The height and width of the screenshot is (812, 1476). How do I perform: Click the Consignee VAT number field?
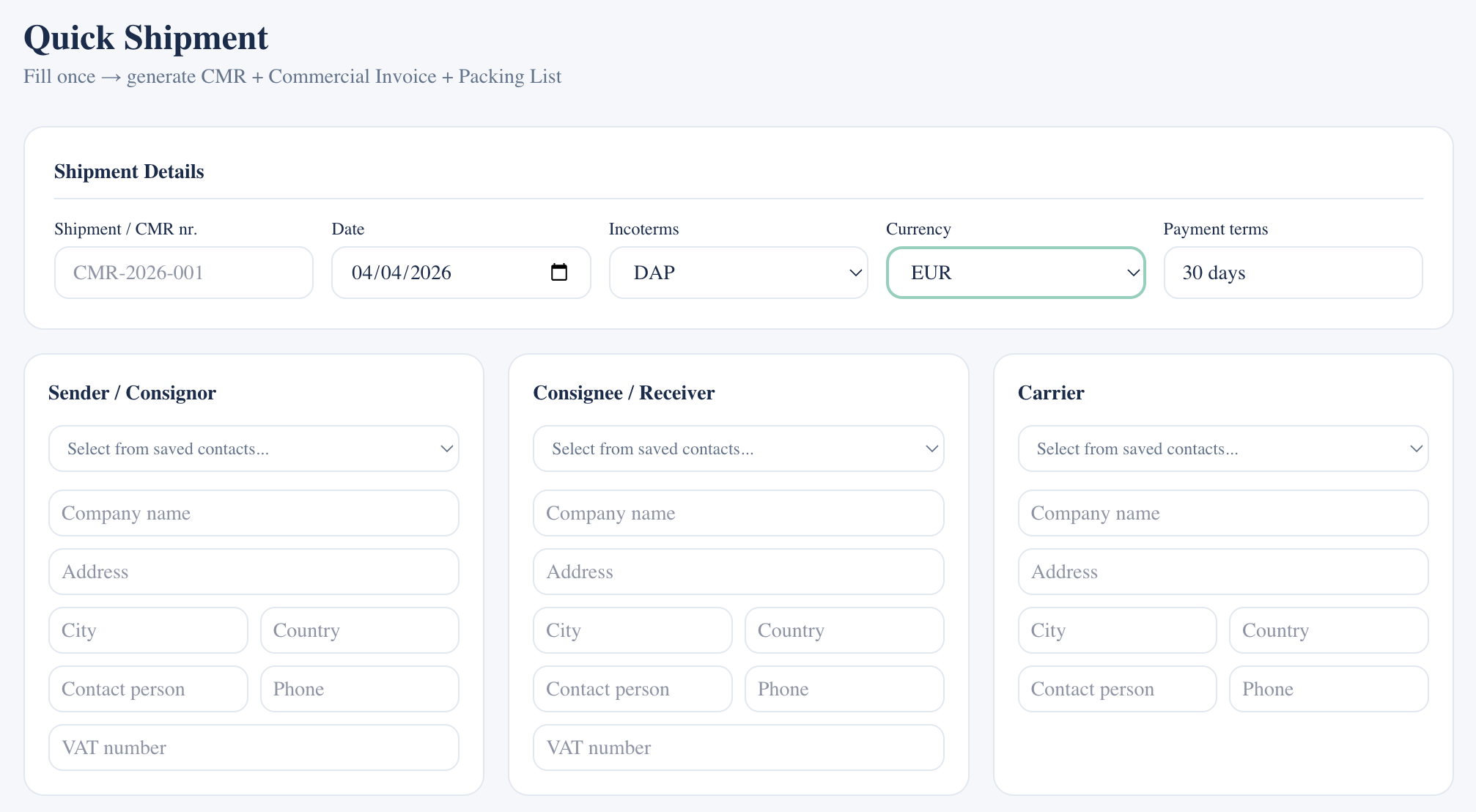738,748
